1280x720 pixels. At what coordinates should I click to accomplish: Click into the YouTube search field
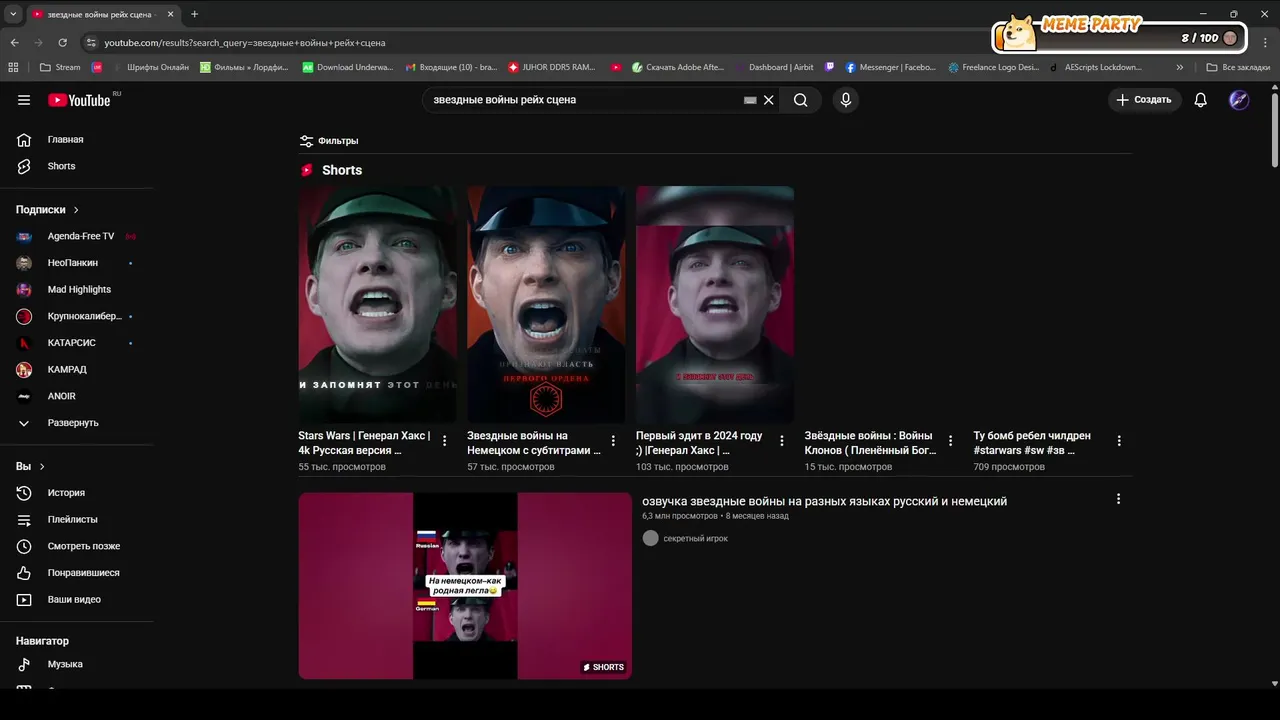coord(586,100)
